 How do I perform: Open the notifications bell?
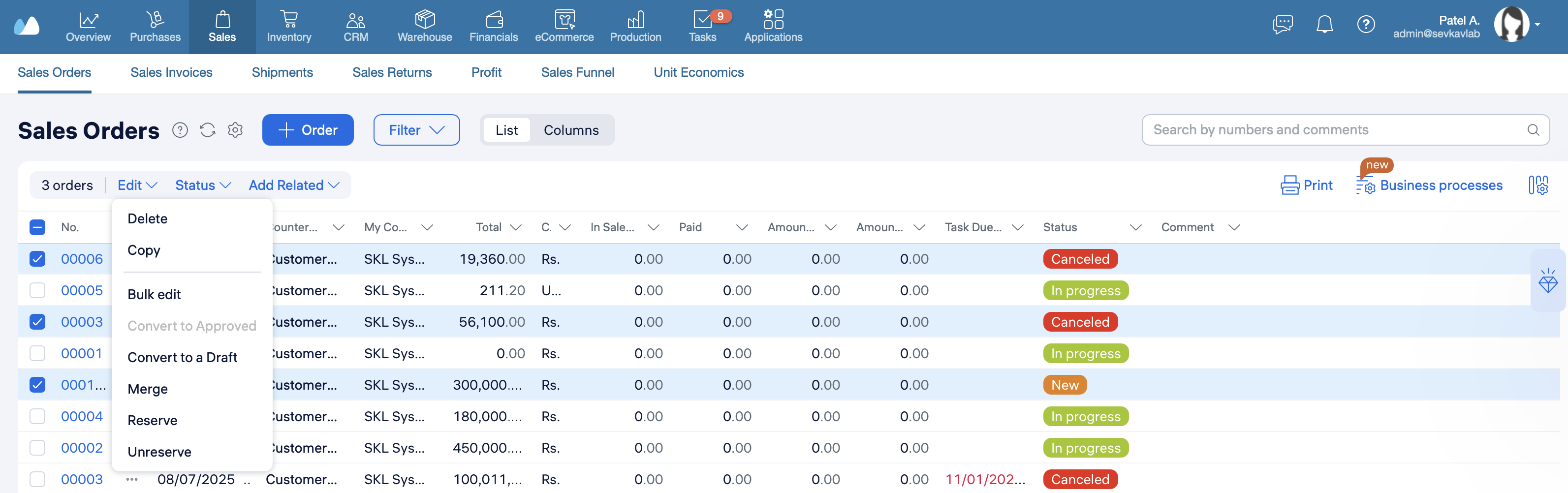point(1324,24)
